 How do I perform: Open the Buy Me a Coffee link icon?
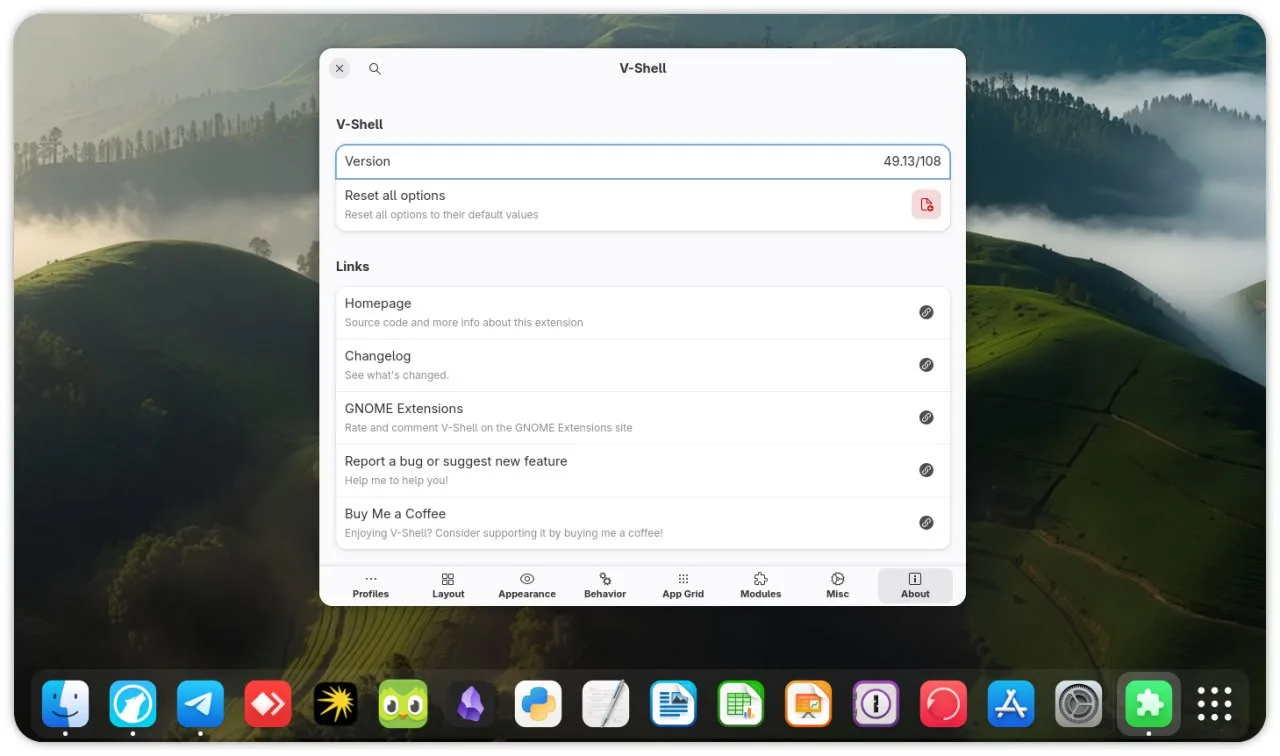[x=926, y=522]
